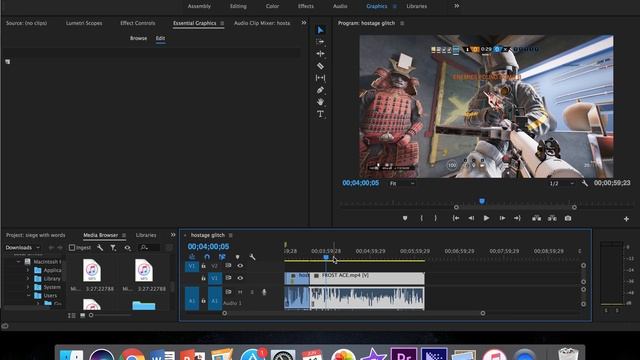Select Browse in Essential Graphics
The height and width of the screenshot is (360, 640).
click(138, 38)
